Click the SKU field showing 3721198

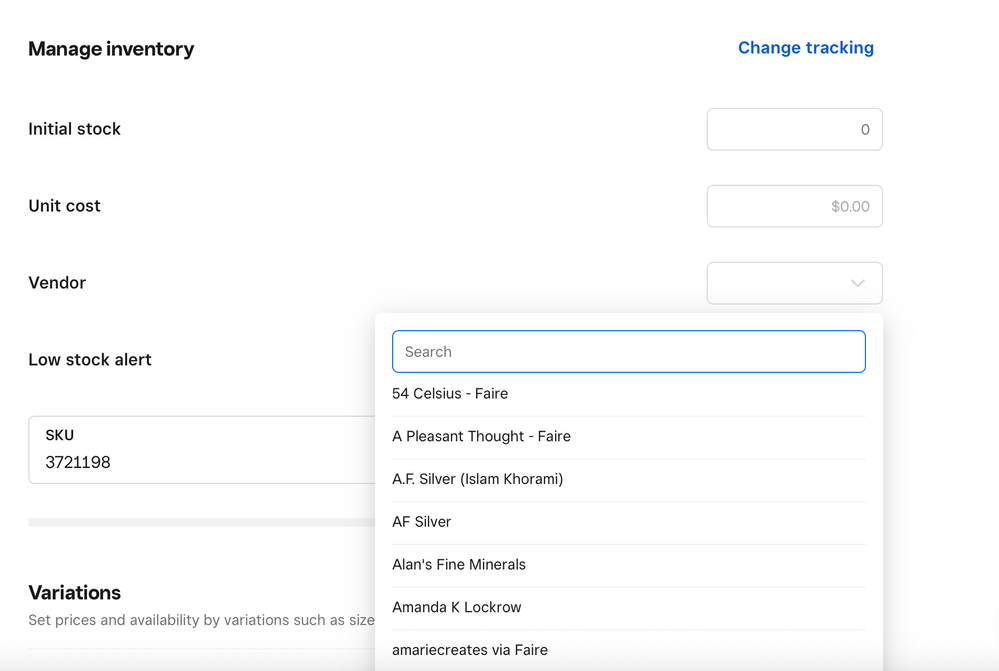click(x=200, y=451)
